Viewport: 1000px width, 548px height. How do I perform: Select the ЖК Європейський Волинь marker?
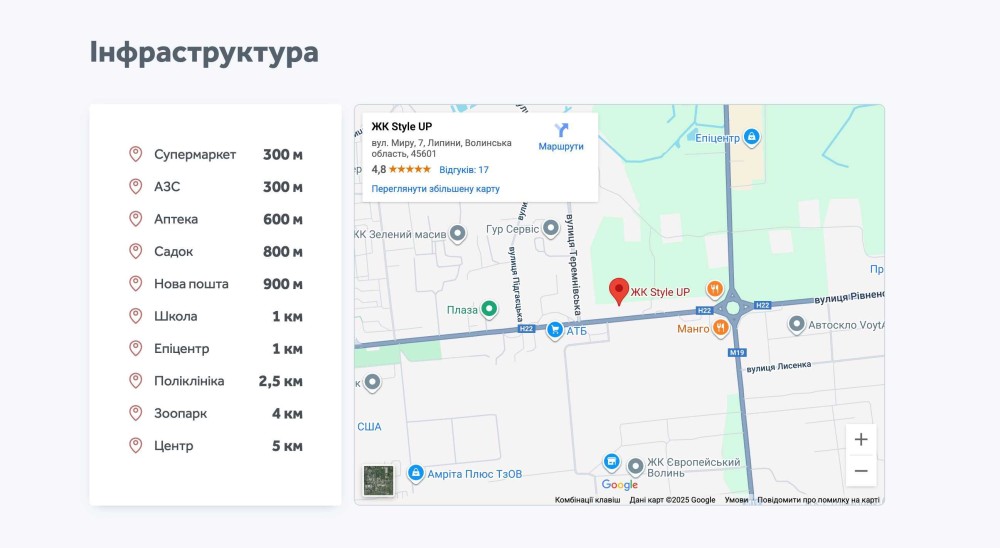(x=635, y=466)
